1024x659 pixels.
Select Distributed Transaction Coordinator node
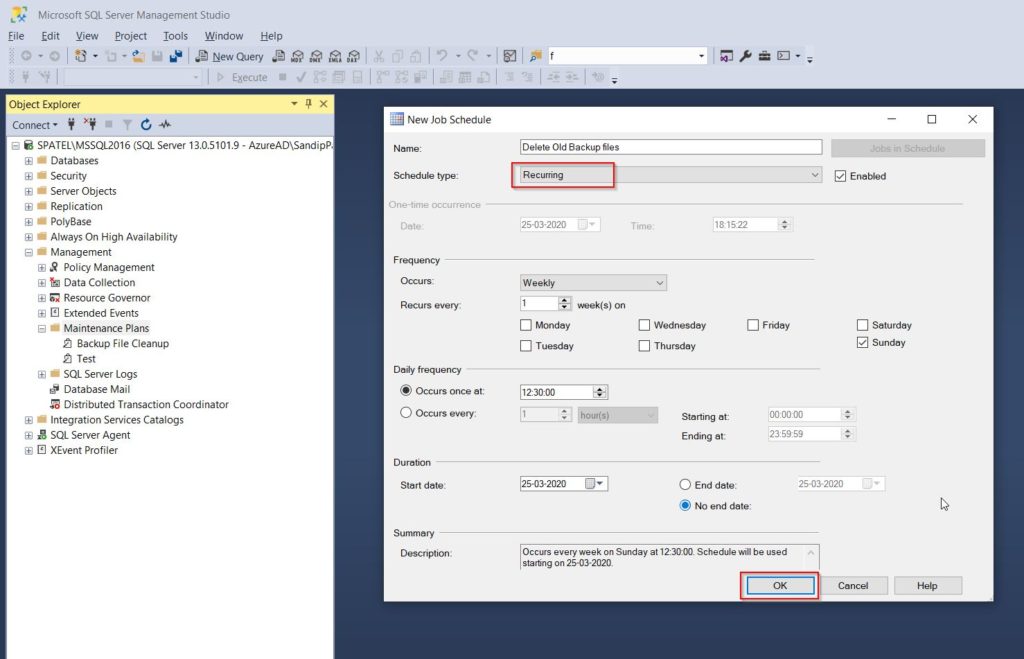pos(146,404)
